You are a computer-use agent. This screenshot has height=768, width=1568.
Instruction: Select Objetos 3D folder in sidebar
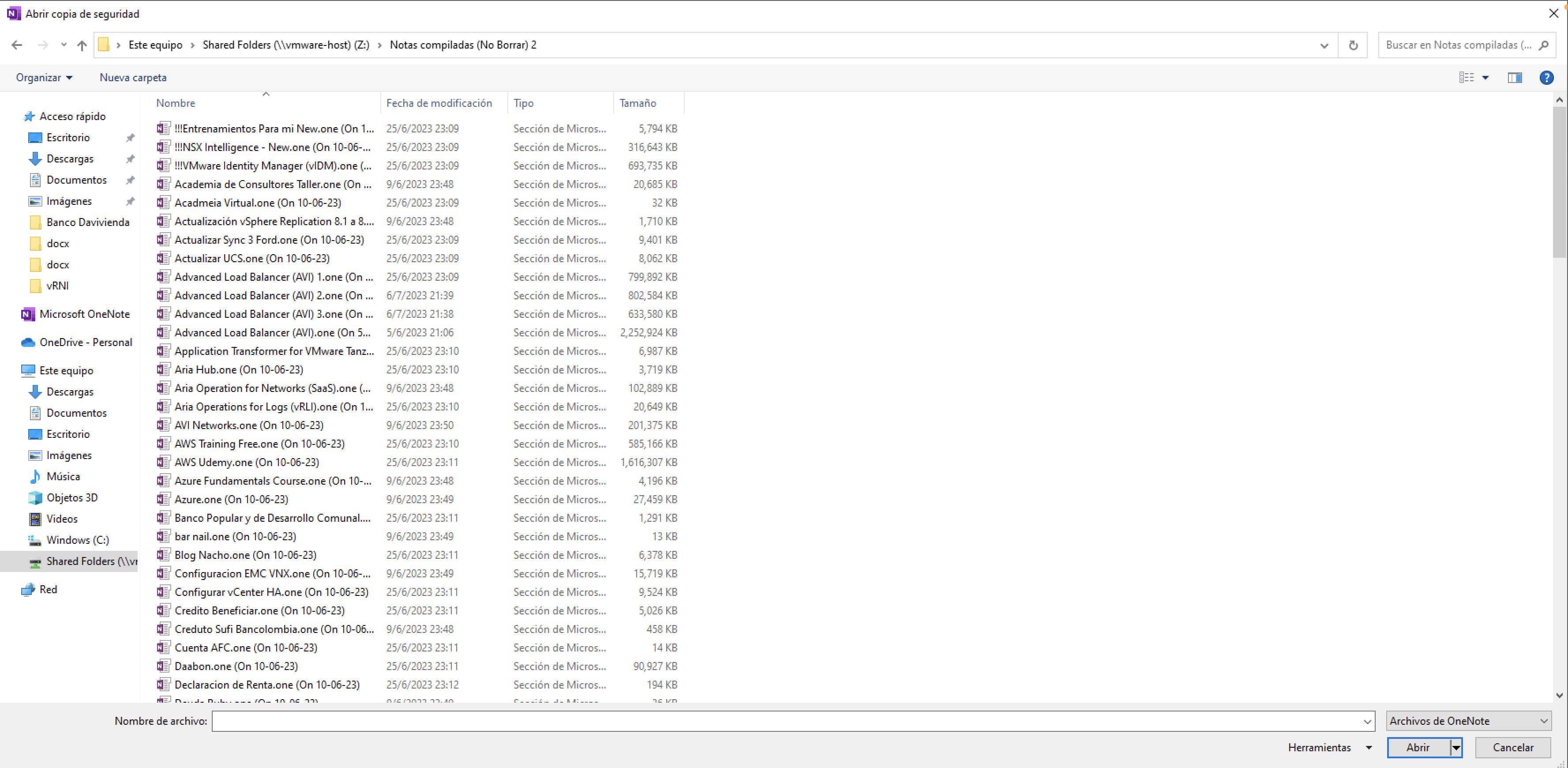(72, 497)
